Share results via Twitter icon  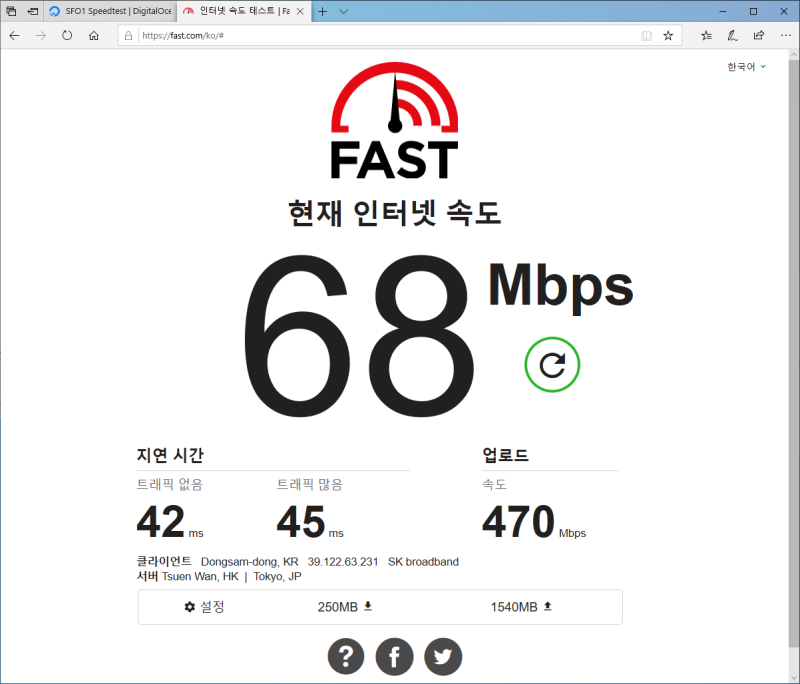coord(443,656)
